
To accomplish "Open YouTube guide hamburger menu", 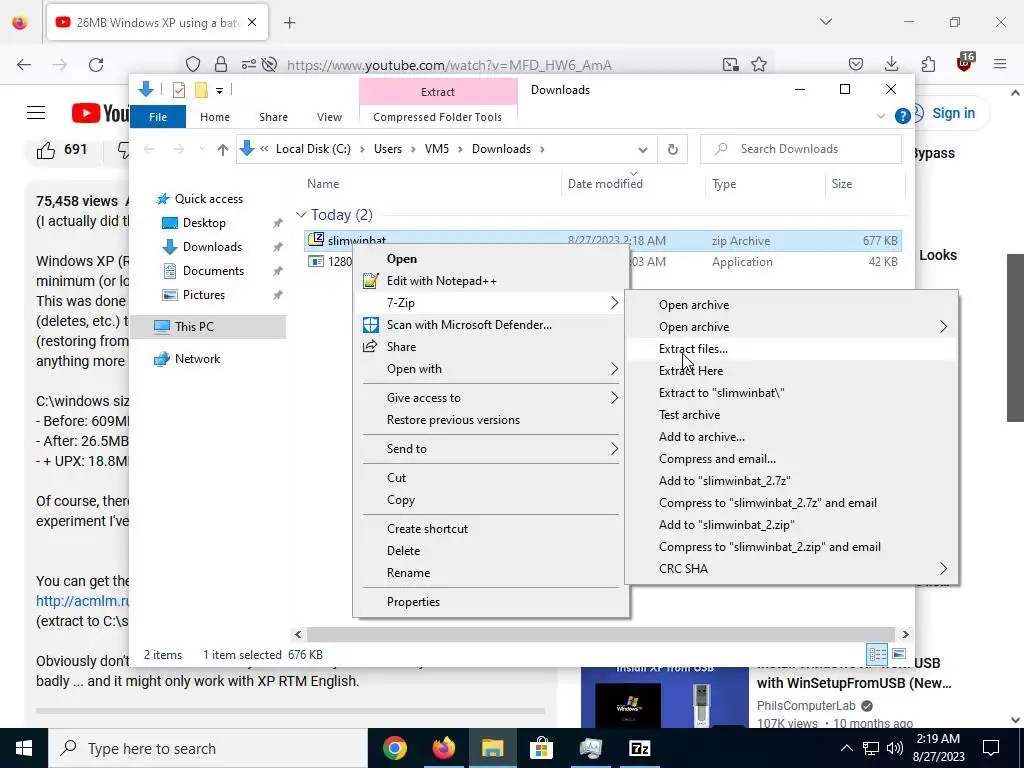I will point(36,113).
